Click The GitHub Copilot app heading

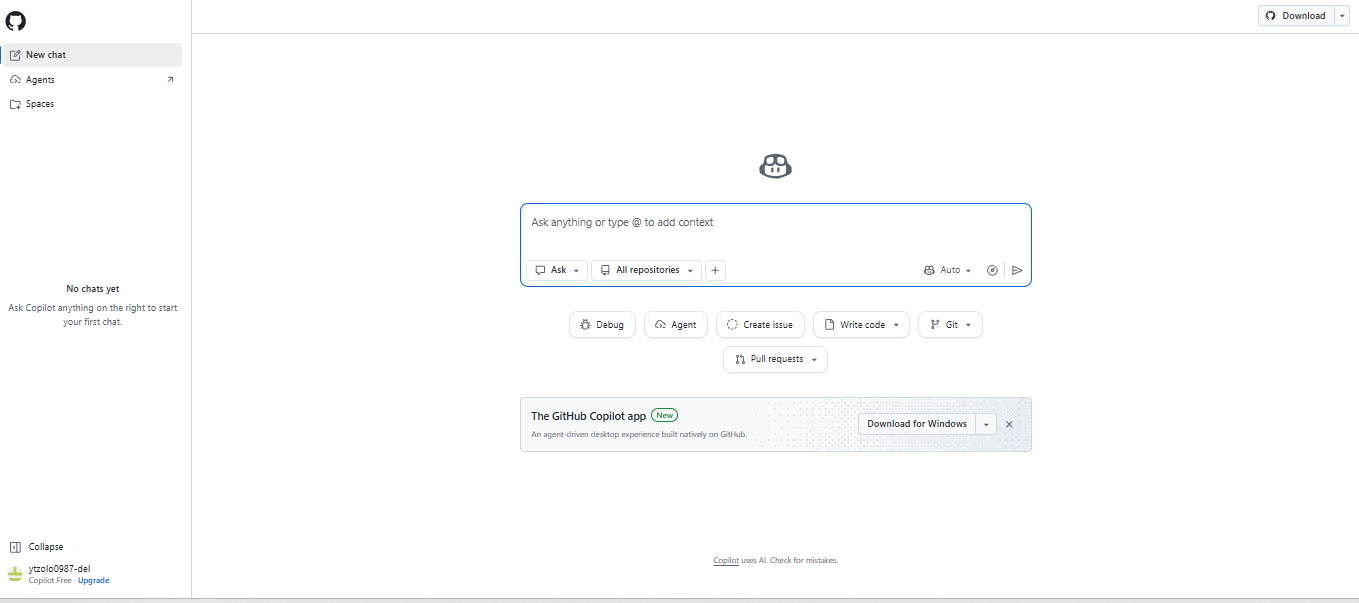coord(588,416)
